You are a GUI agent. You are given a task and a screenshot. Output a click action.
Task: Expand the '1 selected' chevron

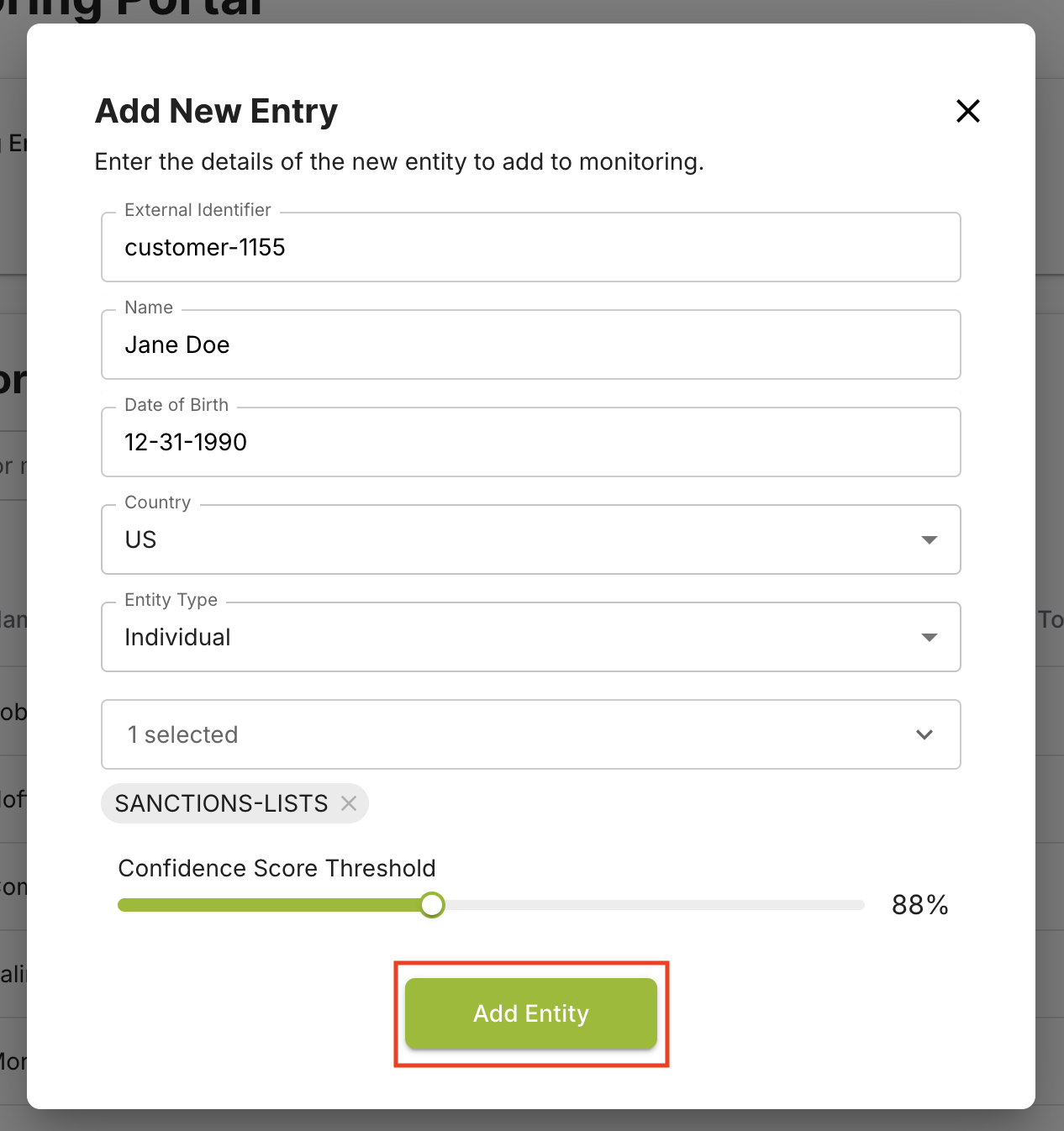tap(924, 734)
